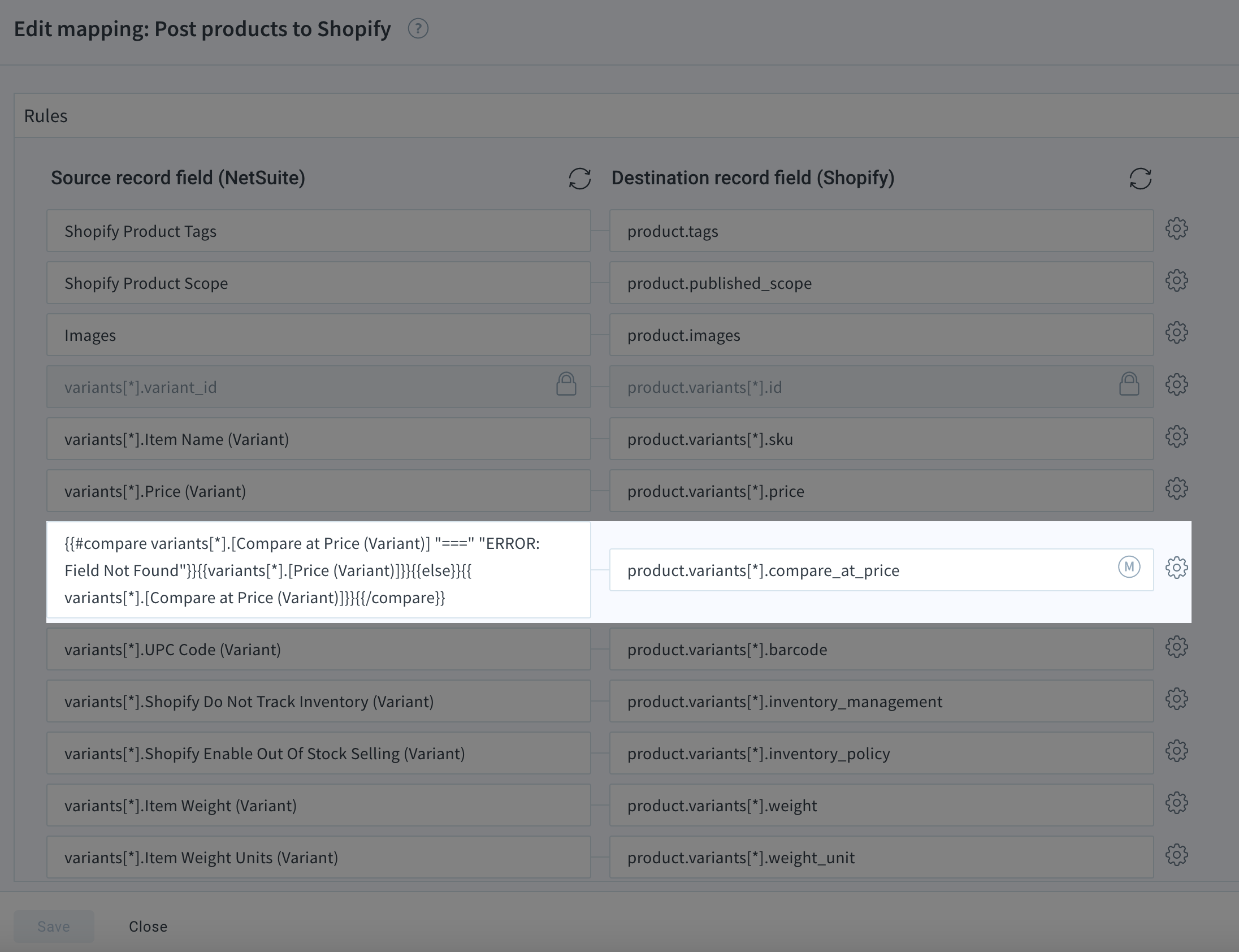This screenshot has width=1239, height=952.
Task: Refresh Shopify destination record fields
Action: tap(1140, 179)
